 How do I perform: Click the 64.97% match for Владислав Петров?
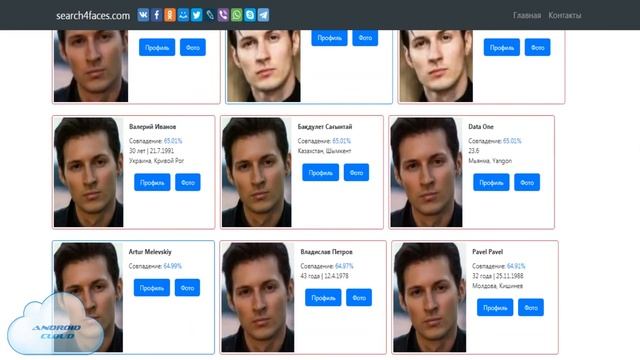[344, 266]
